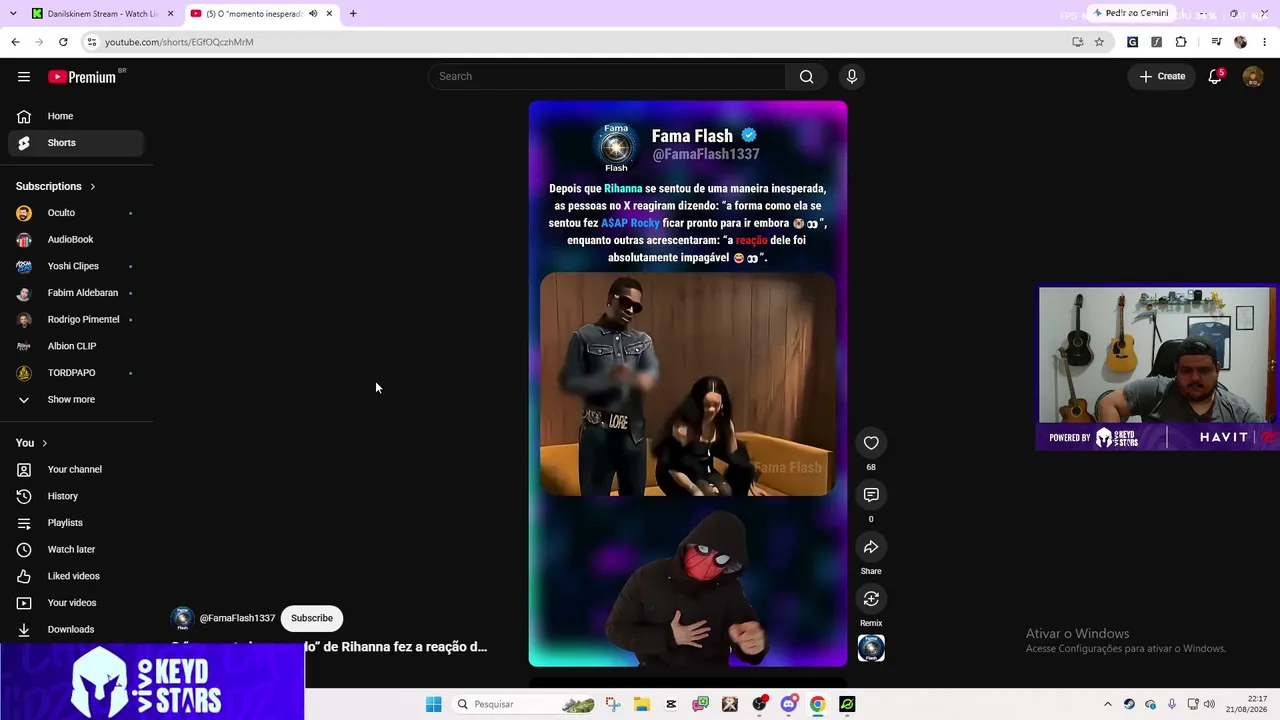Open @FamaFlash1337 channel link
This screenshot has height=720, width=1280.
237,618
